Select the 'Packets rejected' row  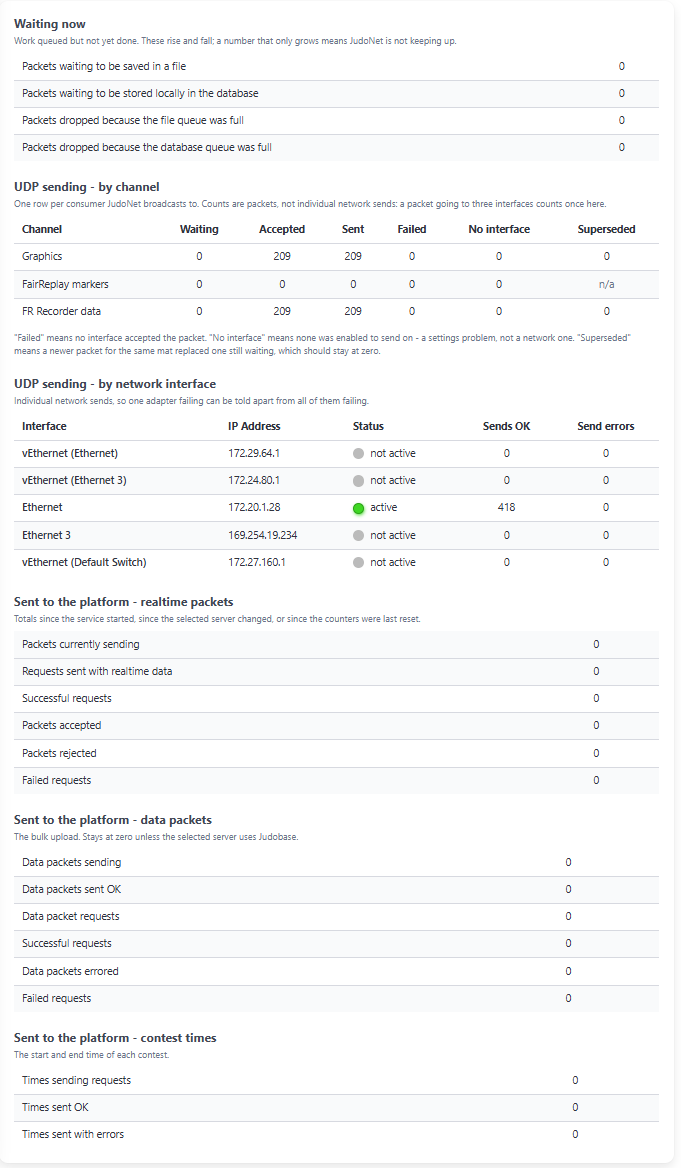pyautogui.click(x=336, y=753)
